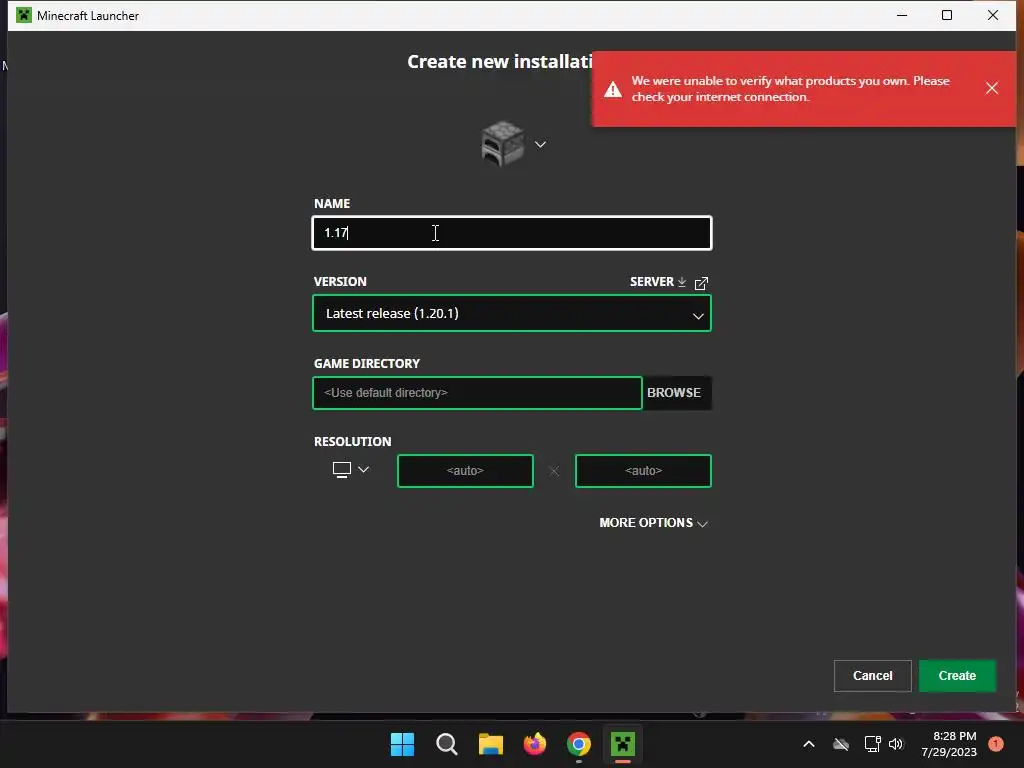Click the Cancel button
This screenshot has width=1024, height=768.
click(872, 676)
